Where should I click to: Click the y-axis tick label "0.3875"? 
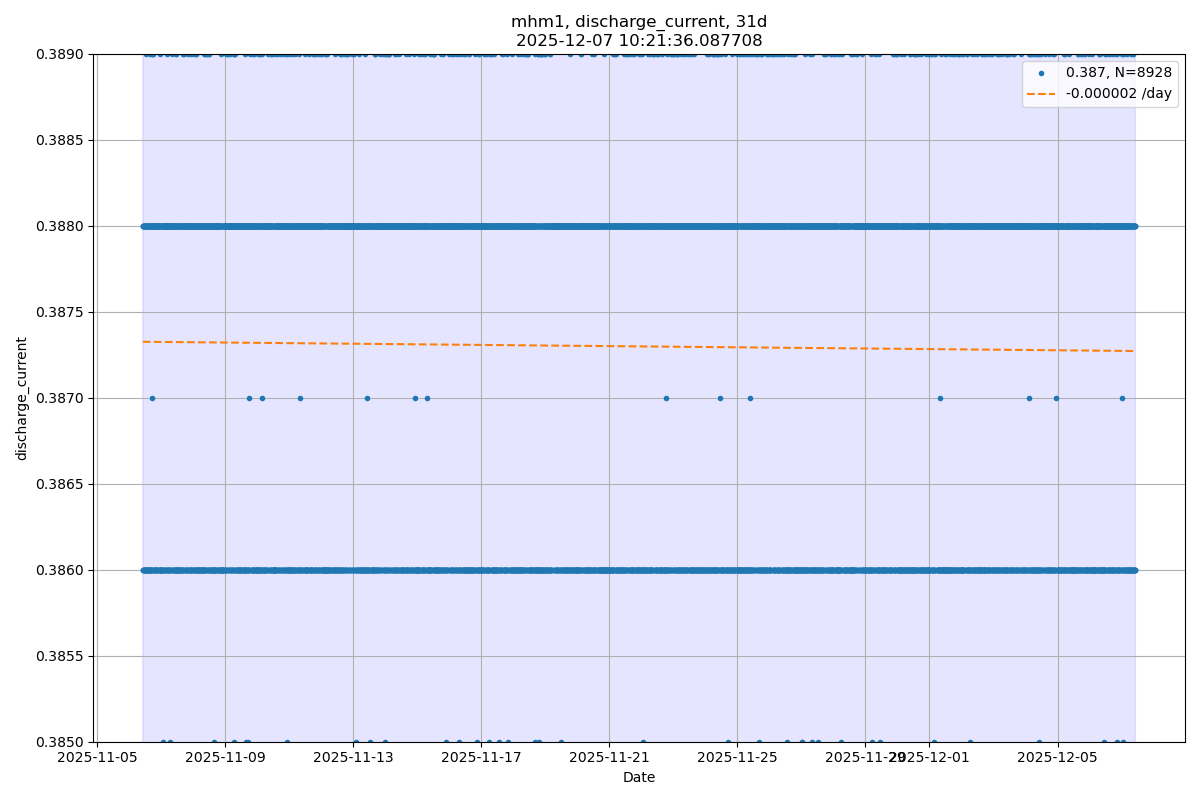[62, 312]
